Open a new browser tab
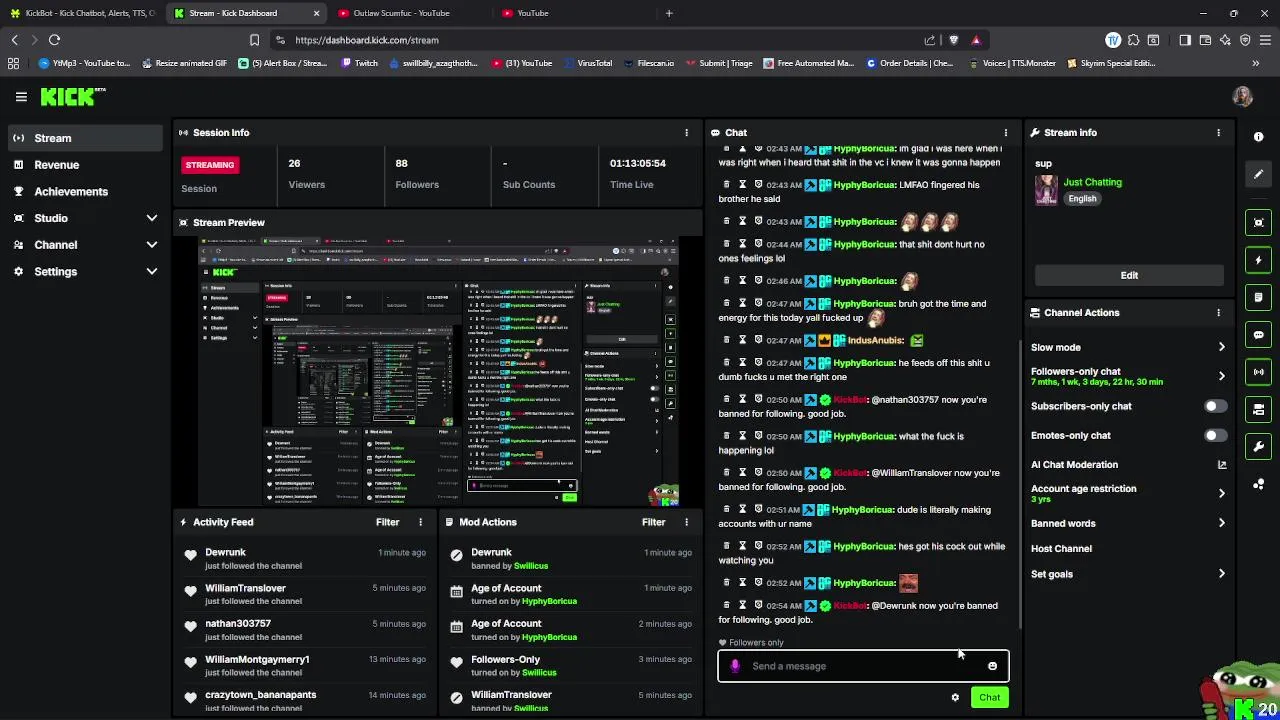This screenshot has height=720, width=1280. (x=669, y=13)
